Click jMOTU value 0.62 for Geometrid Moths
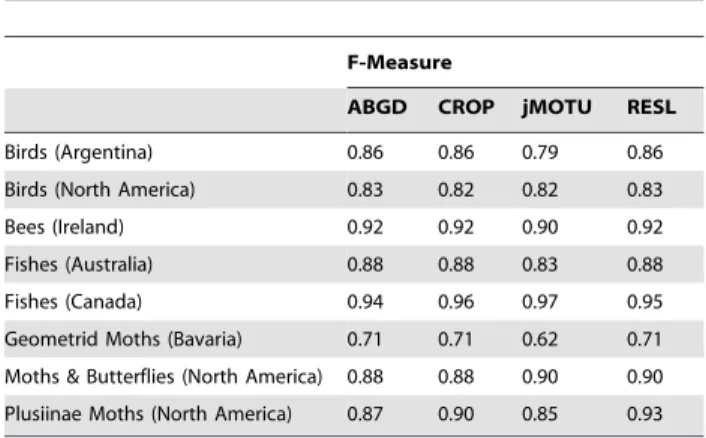Screen dimensions: 706x438 pos(540,339)
